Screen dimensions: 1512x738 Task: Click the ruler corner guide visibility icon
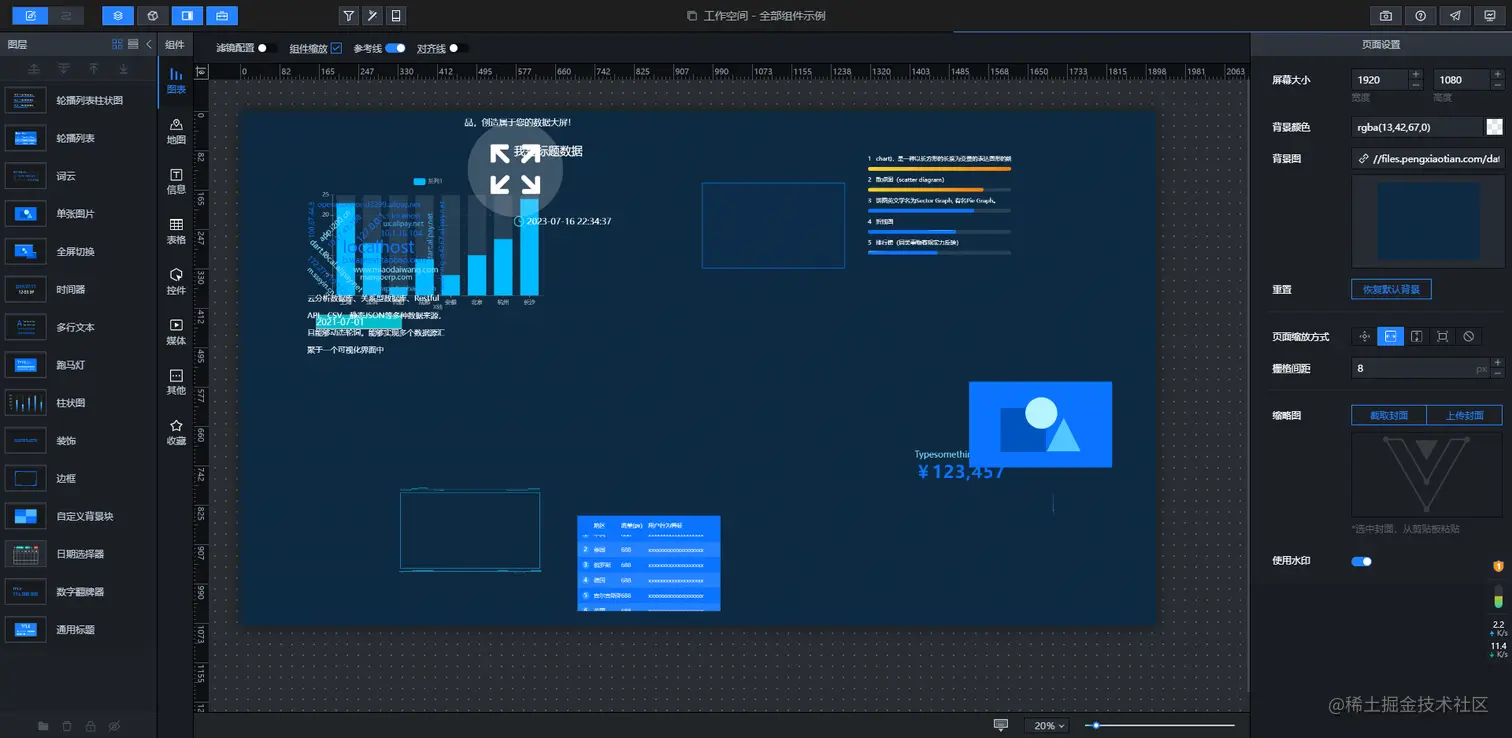(x=201, y=72)
